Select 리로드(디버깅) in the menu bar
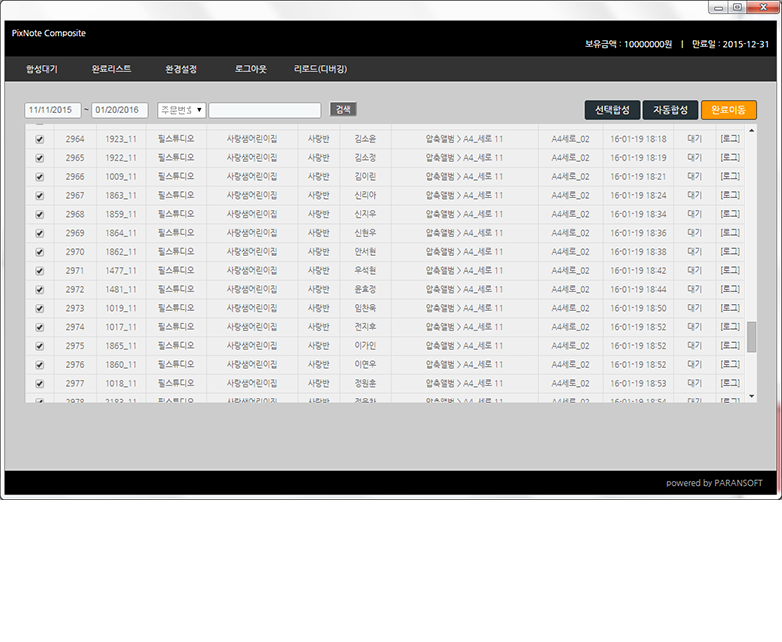 [320, 70]
